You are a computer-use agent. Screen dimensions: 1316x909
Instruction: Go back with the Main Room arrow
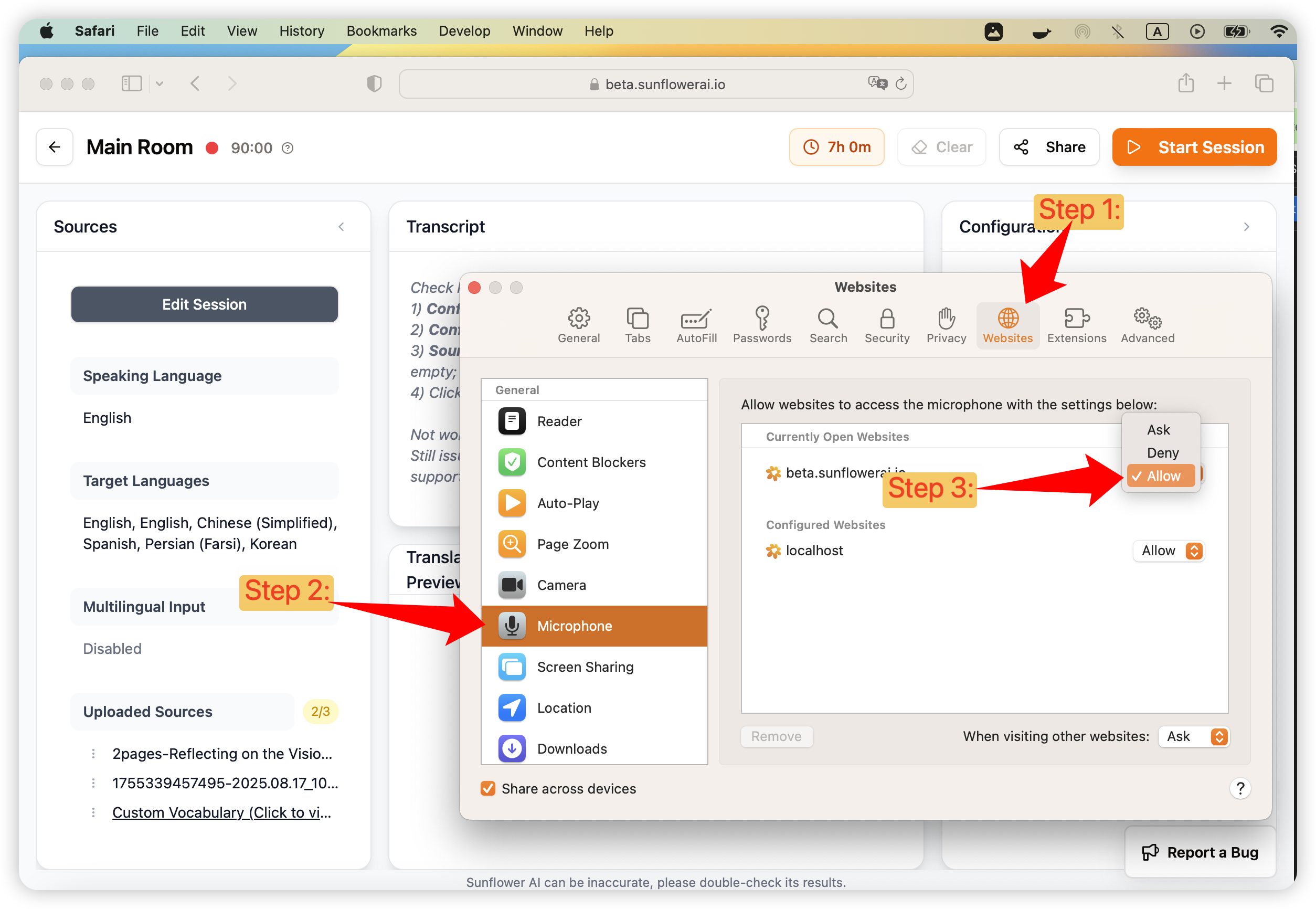(55, 147)
